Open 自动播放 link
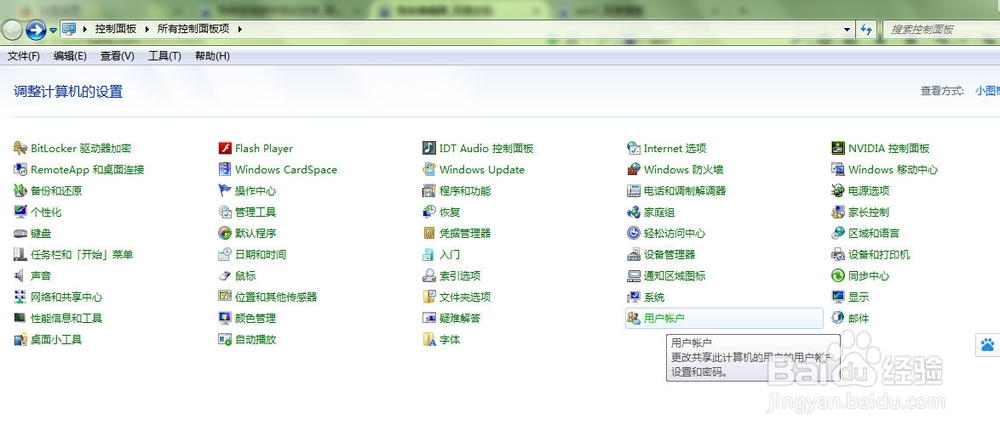 [255, 340]
